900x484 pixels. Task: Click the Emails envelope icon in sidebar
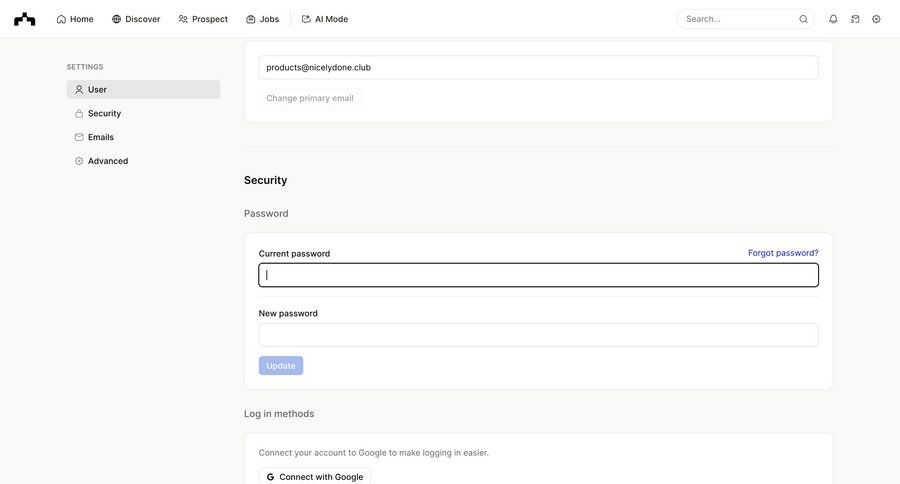tap(79, 137)
